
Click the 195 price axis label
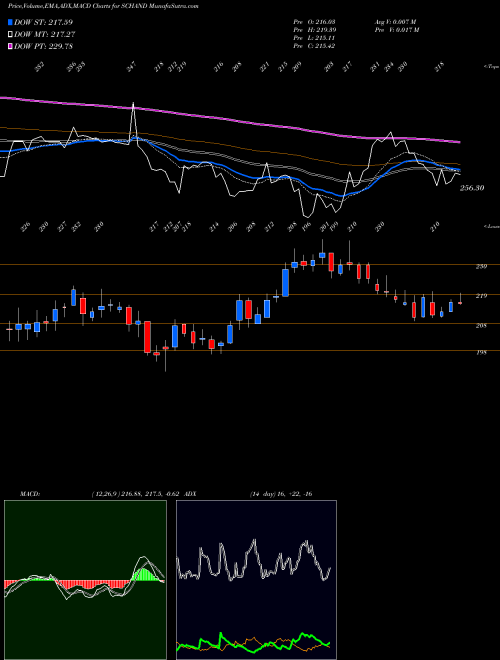click(481, 352)
